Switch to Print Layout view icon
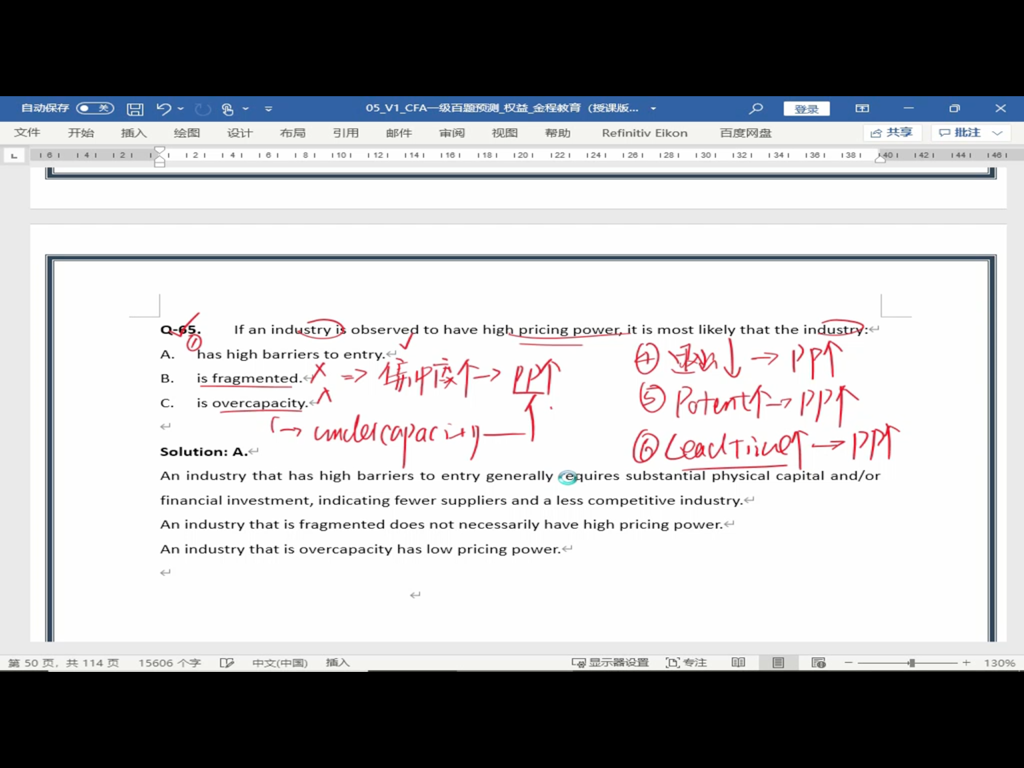The image size is (1024, 768). (x=778, y=663)
